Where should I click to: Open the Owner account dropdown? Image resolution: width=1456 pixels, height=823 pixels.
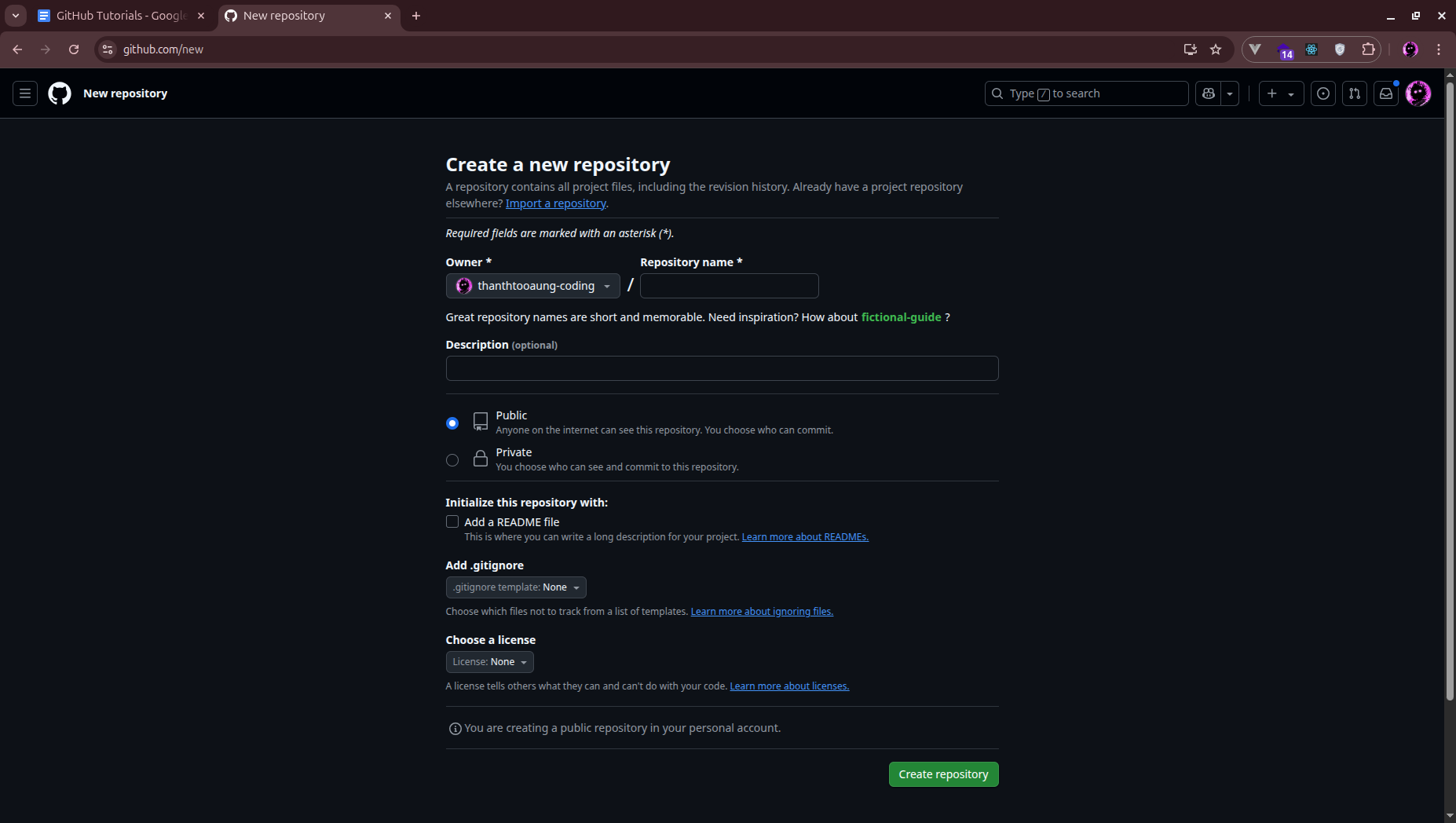click(x=532, y=286)
